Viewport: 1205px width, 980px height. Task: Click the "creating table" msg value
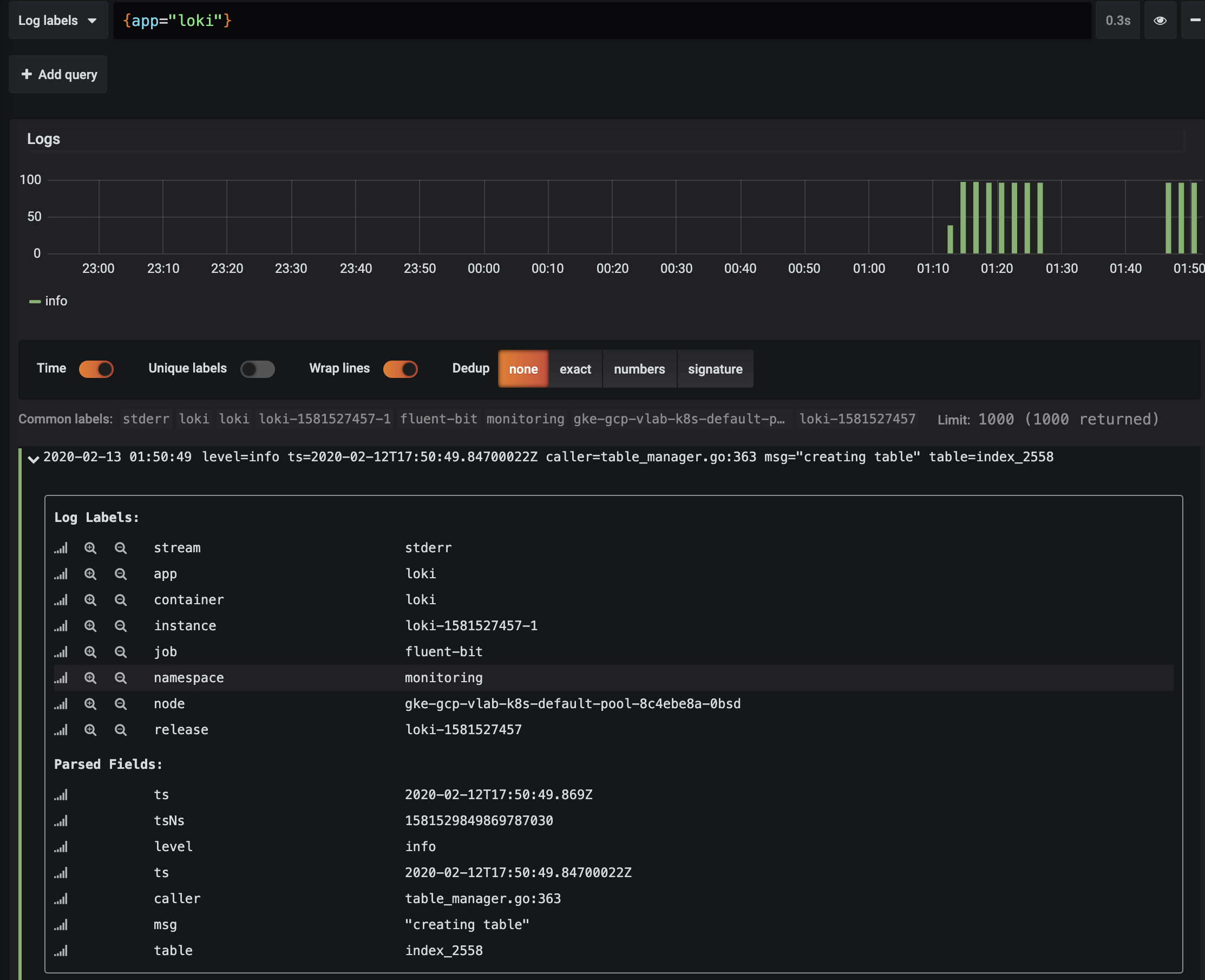(467, 925)
